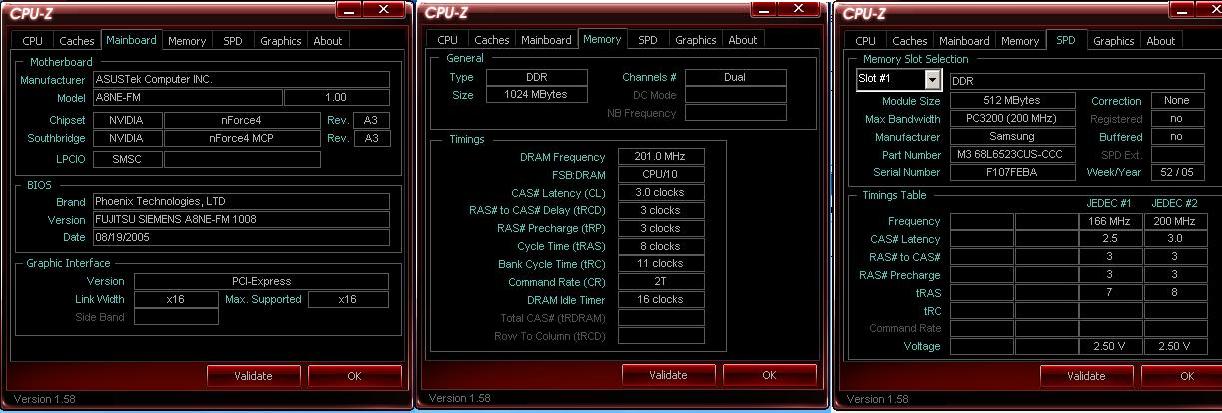Viewport: 1222px width, 413px height.
Task: Open Mainboard tab in SPD window
Action: coord(964,41)
